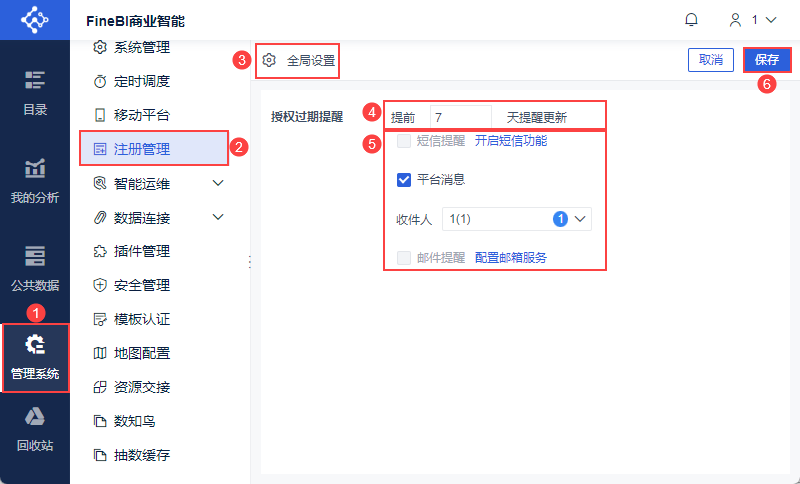Screen dimensions: 800x484
Task: Open 我的分析 chart icon in sidebar
Action: tap(35, 168)
